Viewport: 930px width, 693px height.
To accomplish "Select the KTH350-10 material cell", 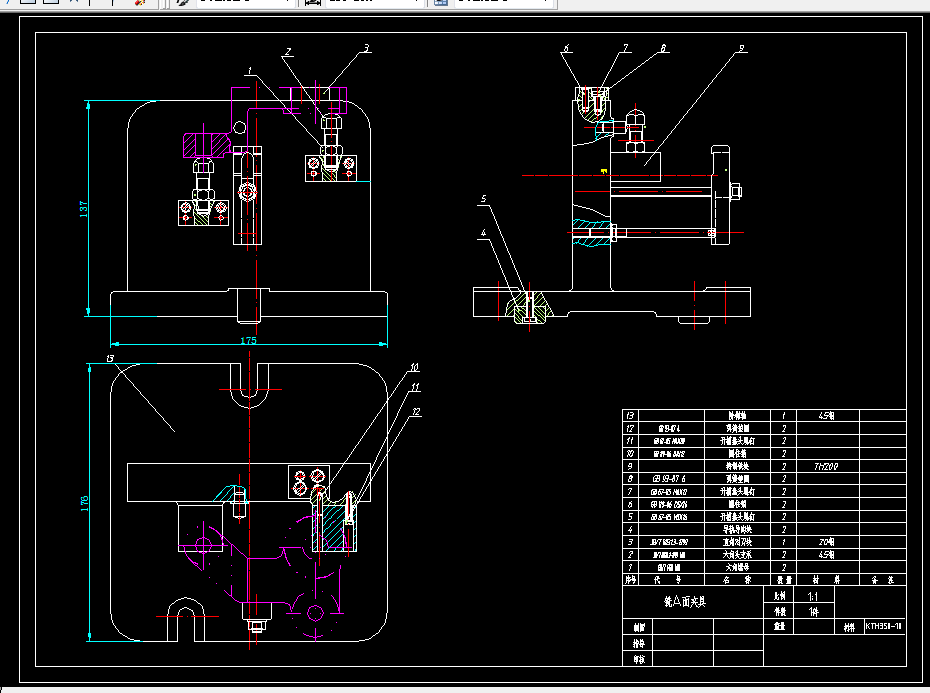I will pyautogui.click(x=884, y=626).
